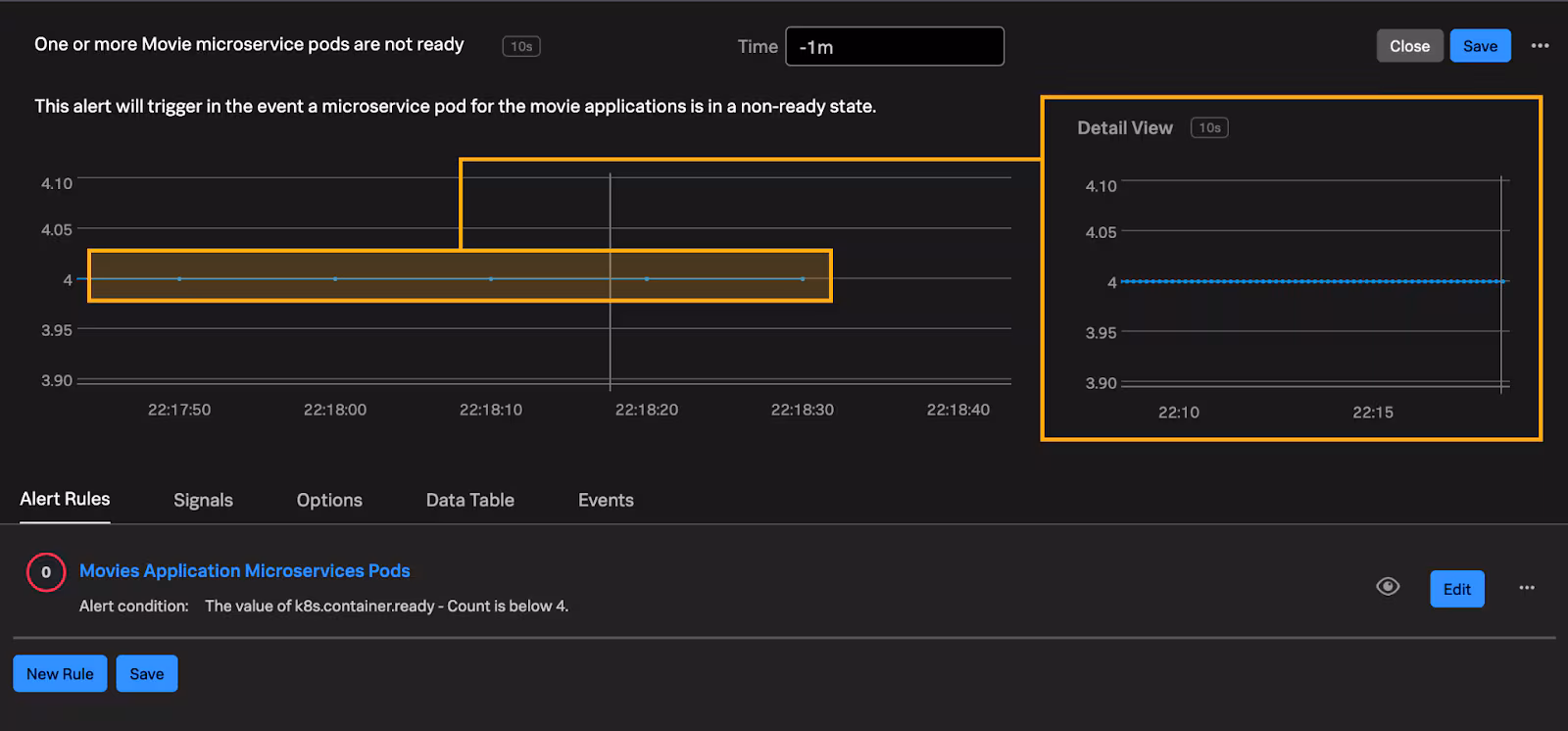Switch to the Signals tab
The height and width of the screenshot is (731, 1568).
tap(203, 500)
